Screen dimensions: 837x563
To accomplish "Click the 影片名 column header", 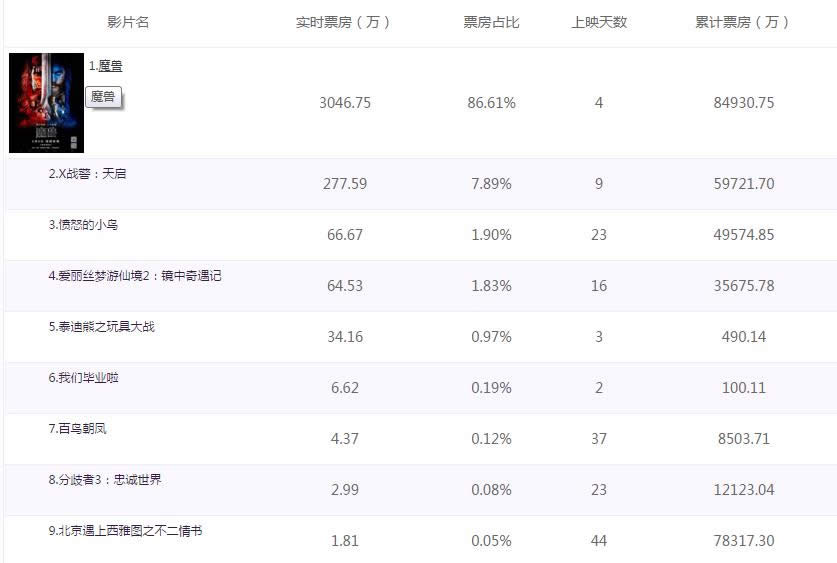I will click(128, 22).
